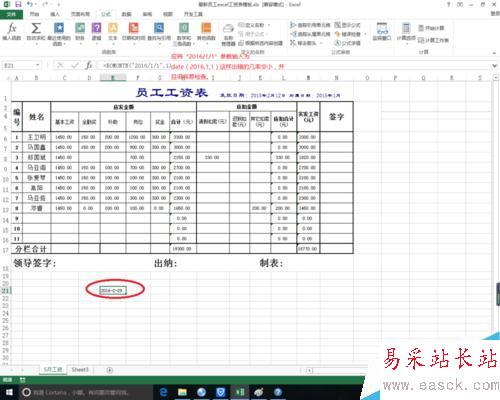500x400 pixels.
Task: Click Calculate Sheet (计算工作表)
Action: point(433,40)
